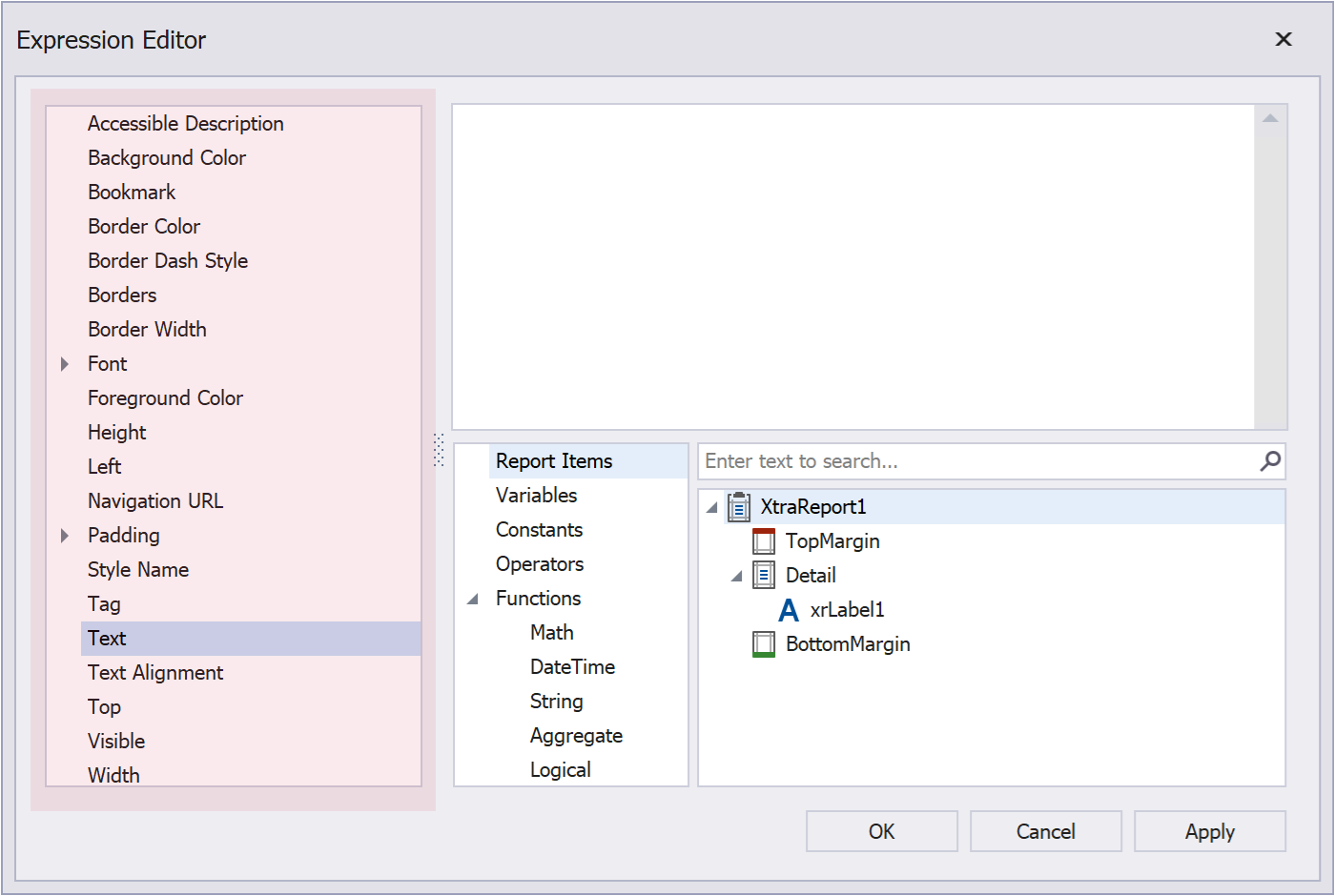Viewport: 1335px width, 896px height.
Task: Collapse the XtraReport1 tree node
Action: coord(709,507)
